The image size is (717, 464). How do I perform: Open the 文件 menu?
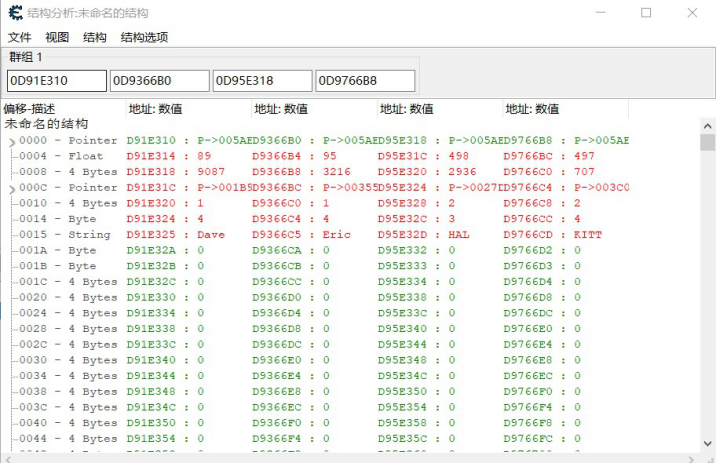(x=20, y=37)
